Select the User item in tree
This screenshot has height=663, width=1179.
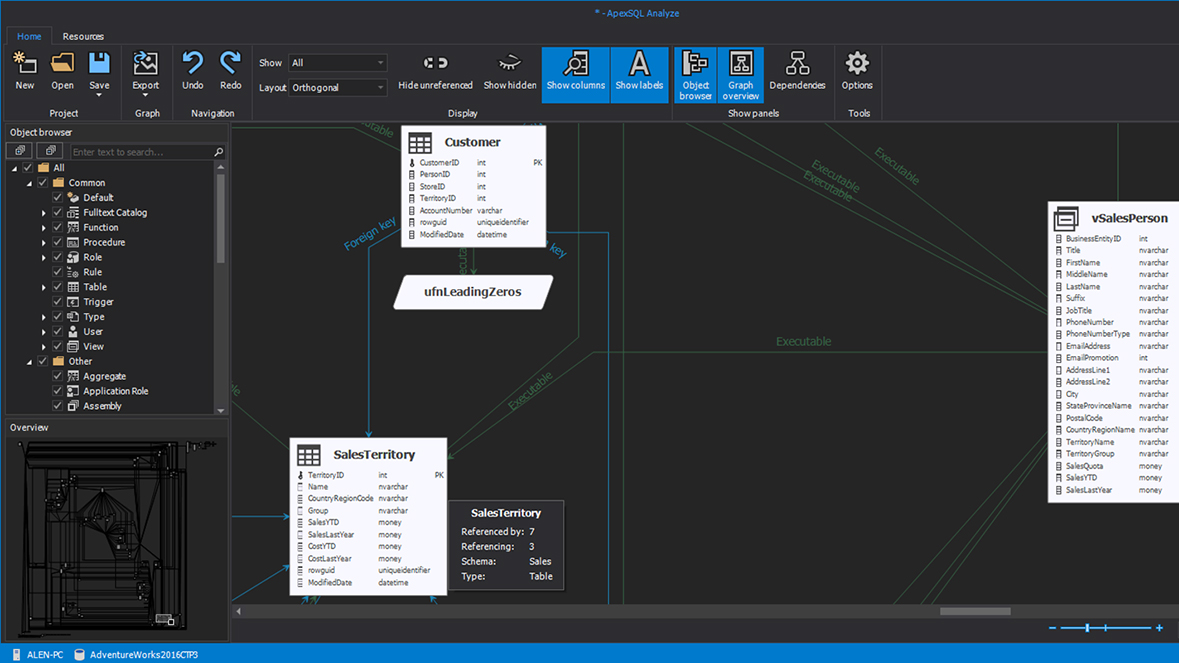click(93, 332)
